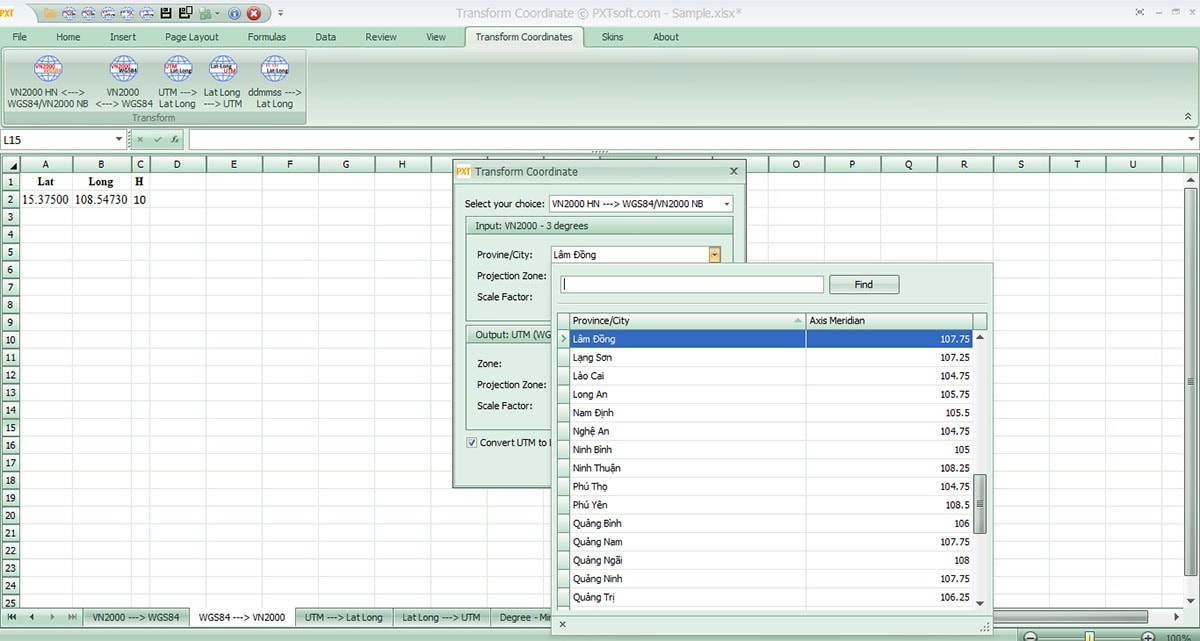Open the Formulas ribbon tab

click(267, 37)
